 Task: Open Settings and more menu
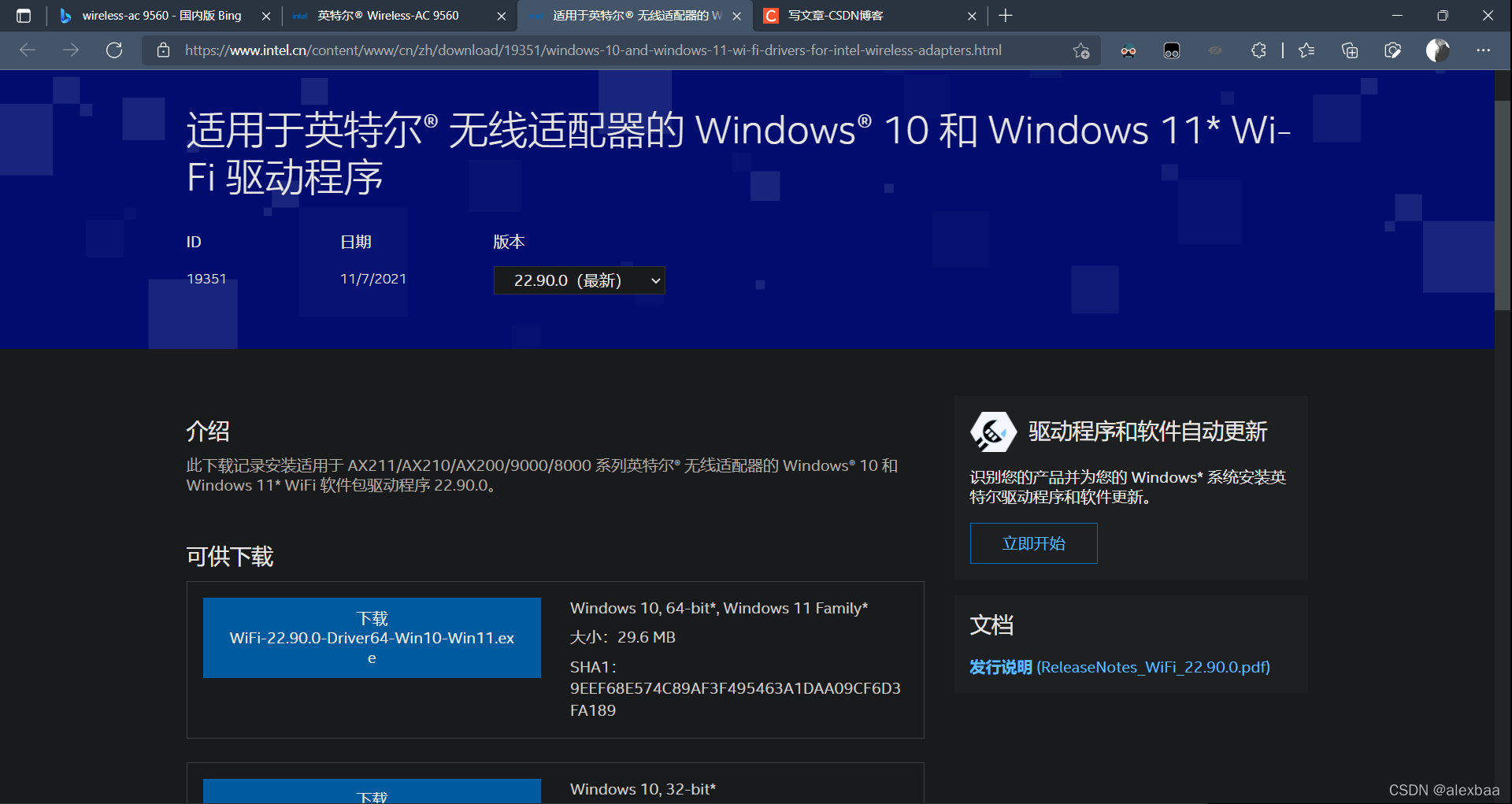pos(1484,50)
